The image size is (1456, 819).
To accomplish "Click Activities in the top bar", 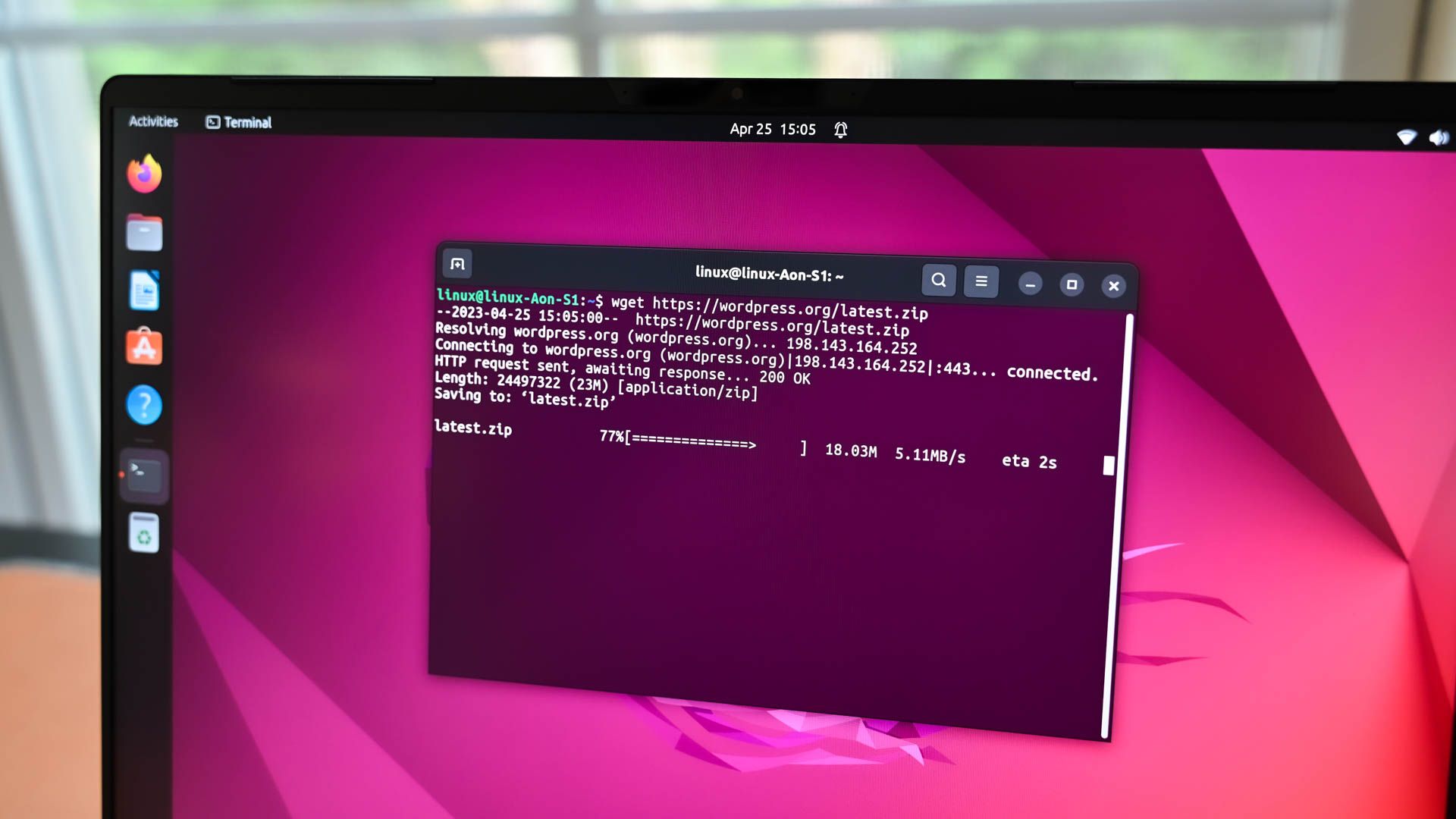I will (152, 121).
